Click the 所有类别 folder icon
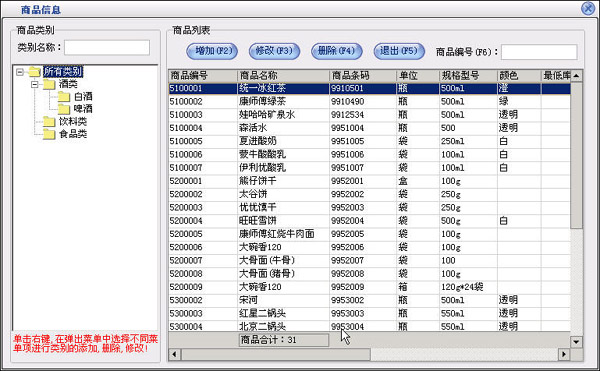 click(35, 72)
